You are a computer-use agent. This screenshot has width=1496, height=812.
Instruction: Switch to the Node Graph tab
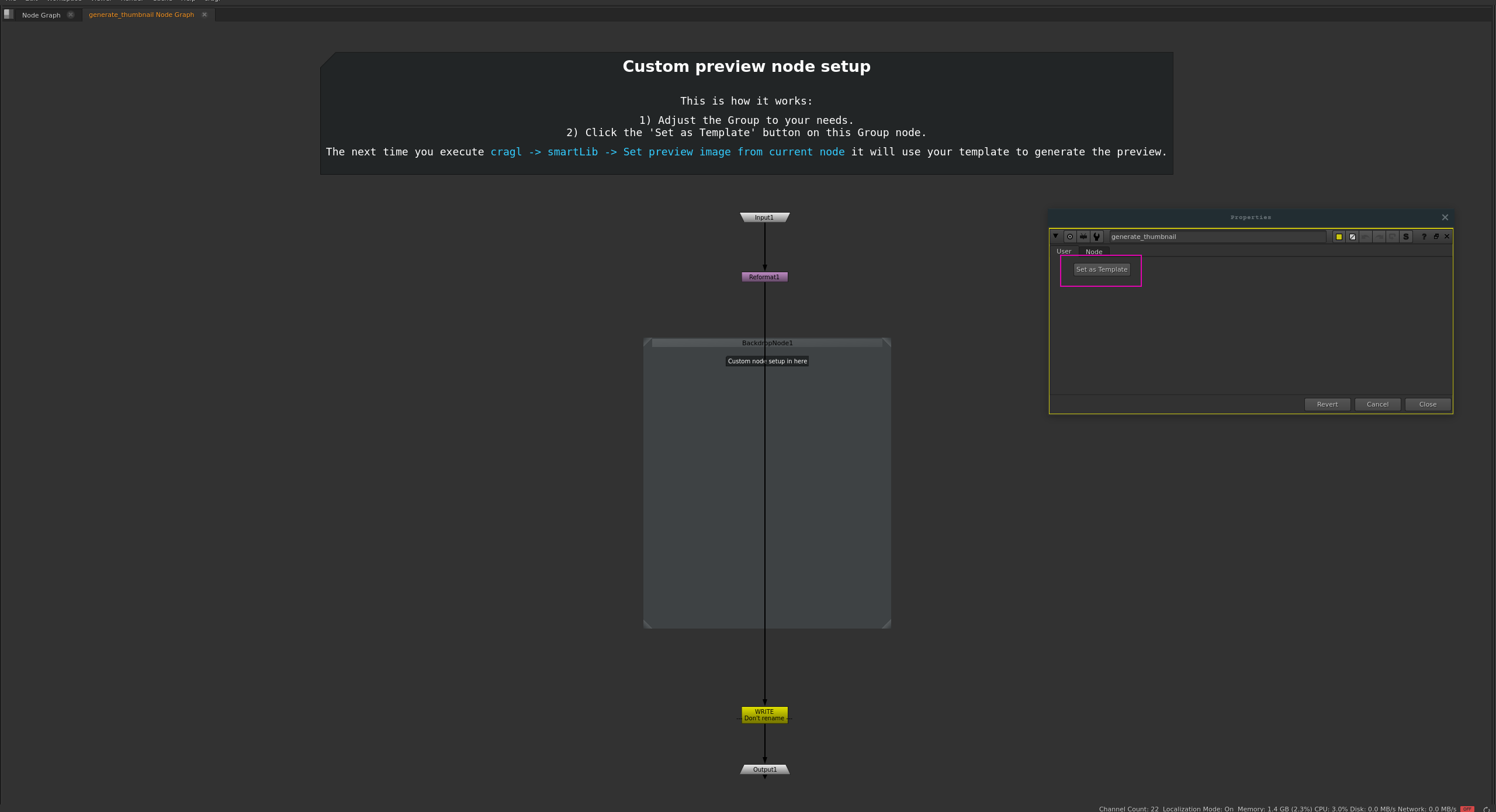pos(41,15)
